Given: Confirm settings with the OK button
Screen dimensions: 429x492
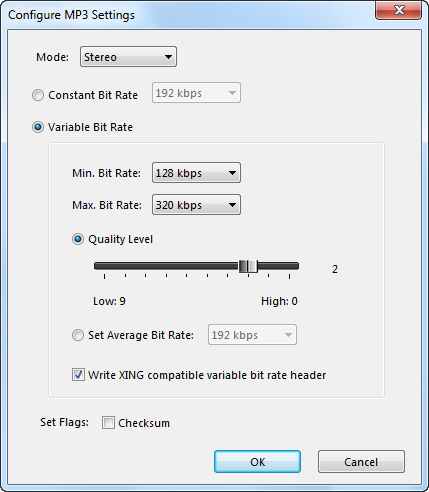Looking at the screenshot, I should (x=257, y=462).
